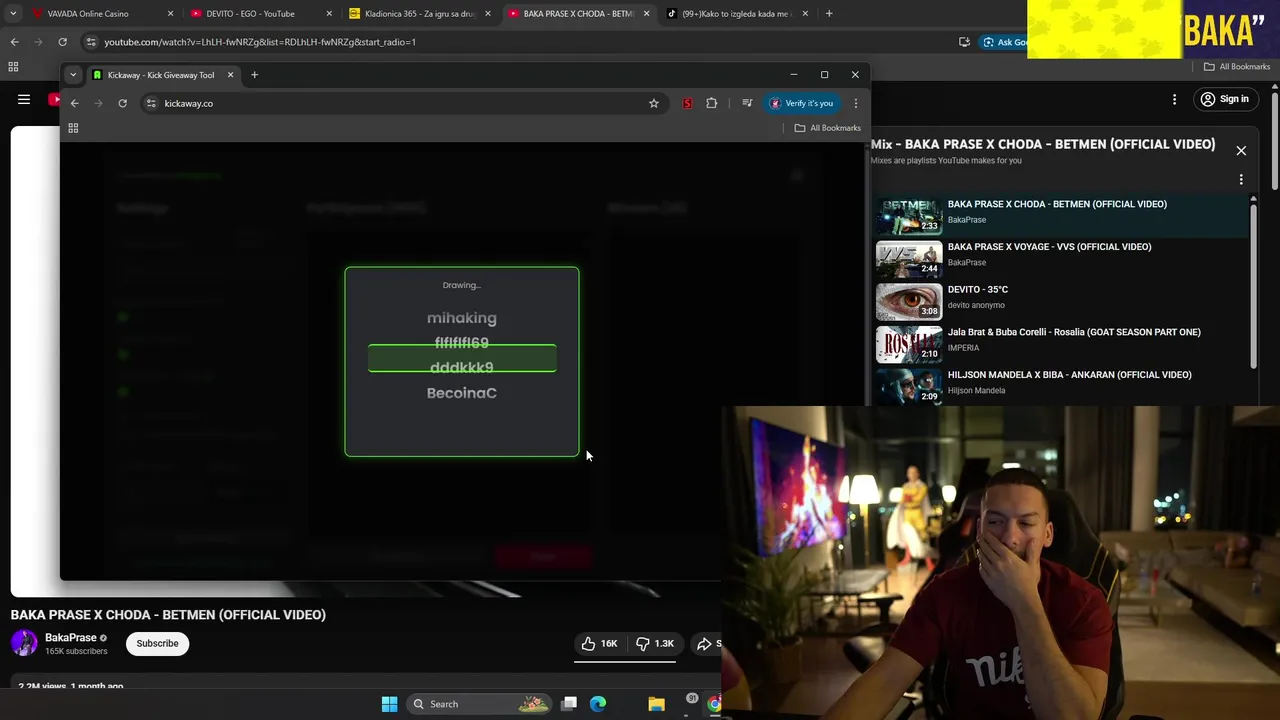Viewport: 1280px width, 720px height.
Task: Close the Kladionica 365 tab
Action: 488,14
